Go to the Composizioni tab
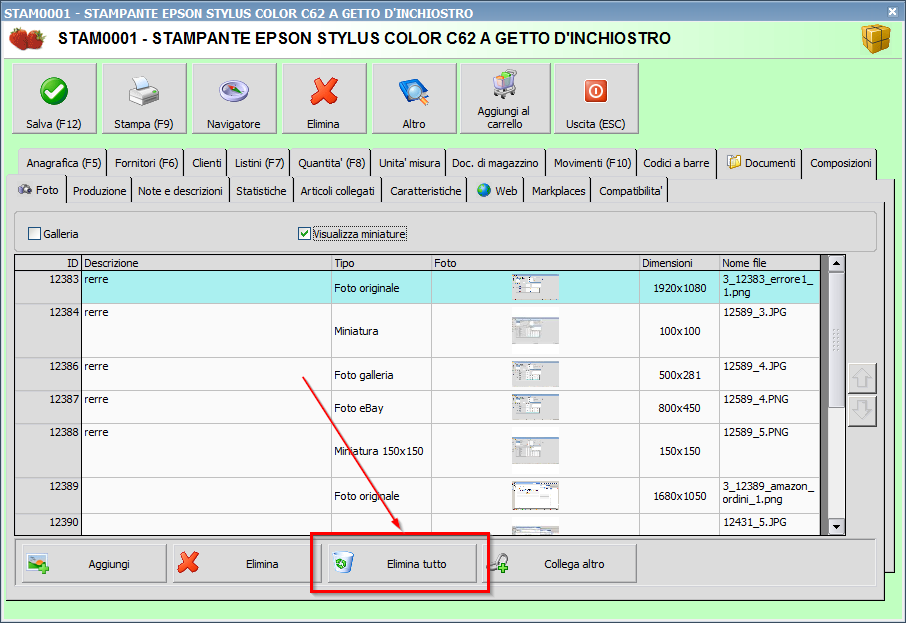Image resolution: width=906 pixels, height=623 pixels. (840, 163)
